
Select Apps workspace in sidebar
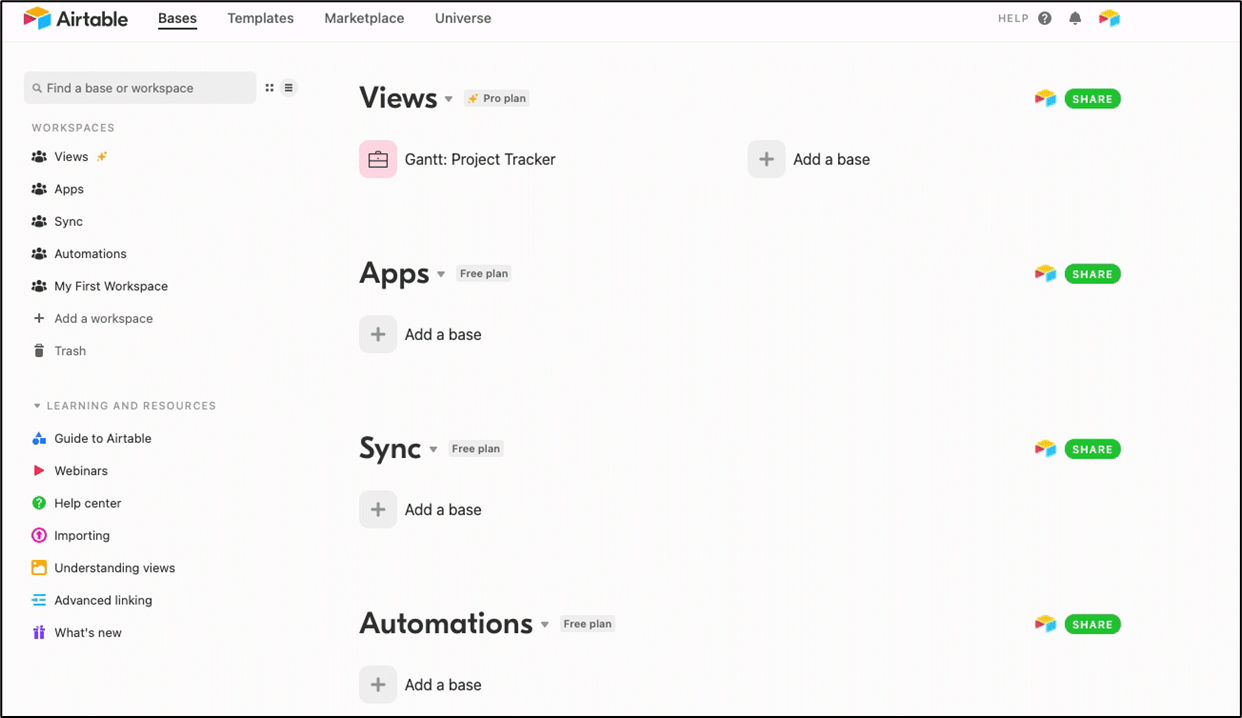pos(69,189)
